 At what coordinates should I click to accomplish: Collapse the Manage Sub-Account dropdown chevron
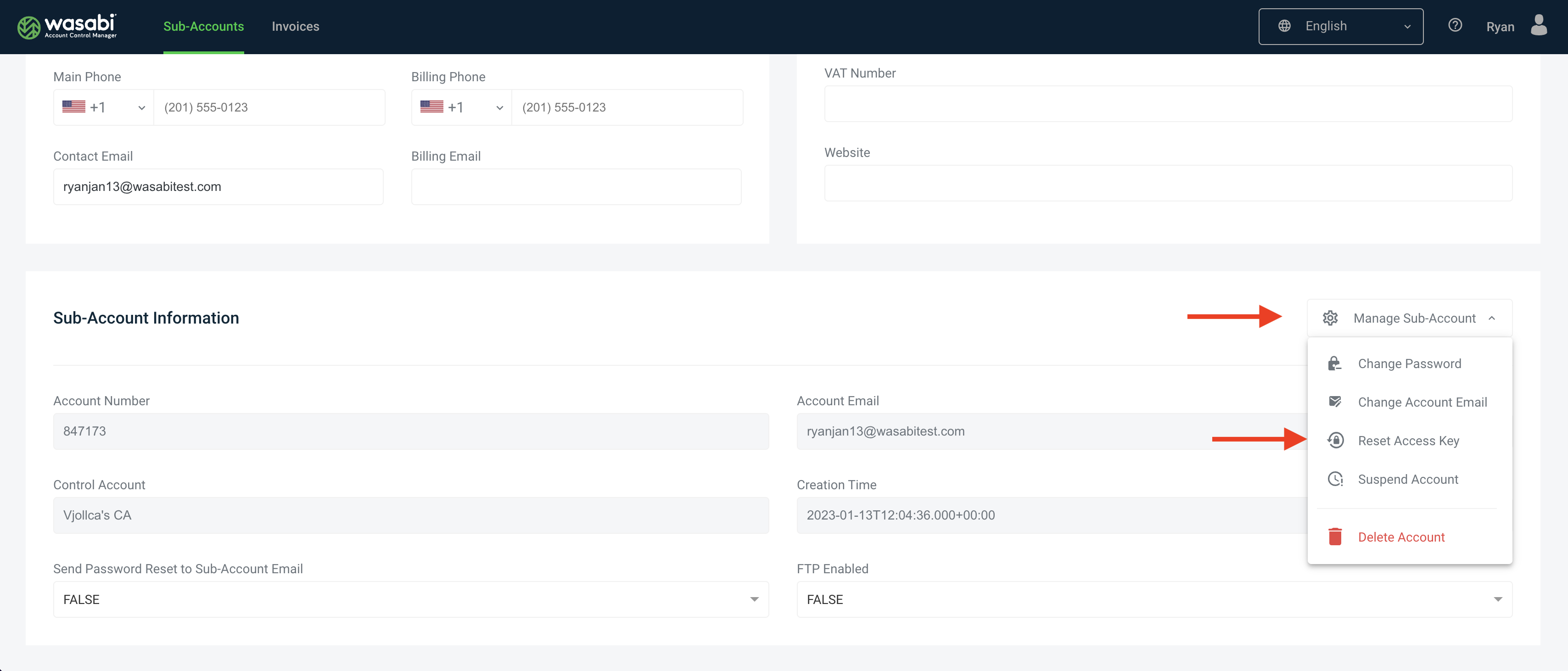coord(1492,318)
